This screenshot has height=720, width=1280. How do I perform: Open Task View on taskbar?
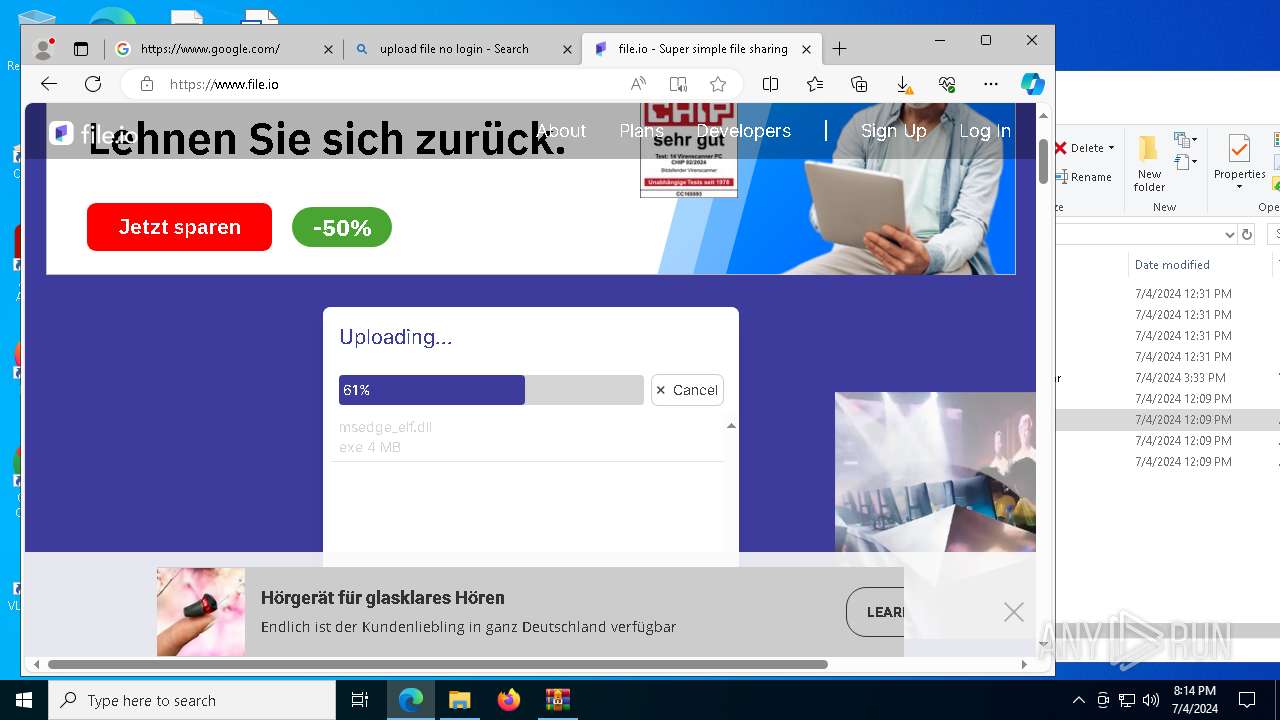coord(360,700)
